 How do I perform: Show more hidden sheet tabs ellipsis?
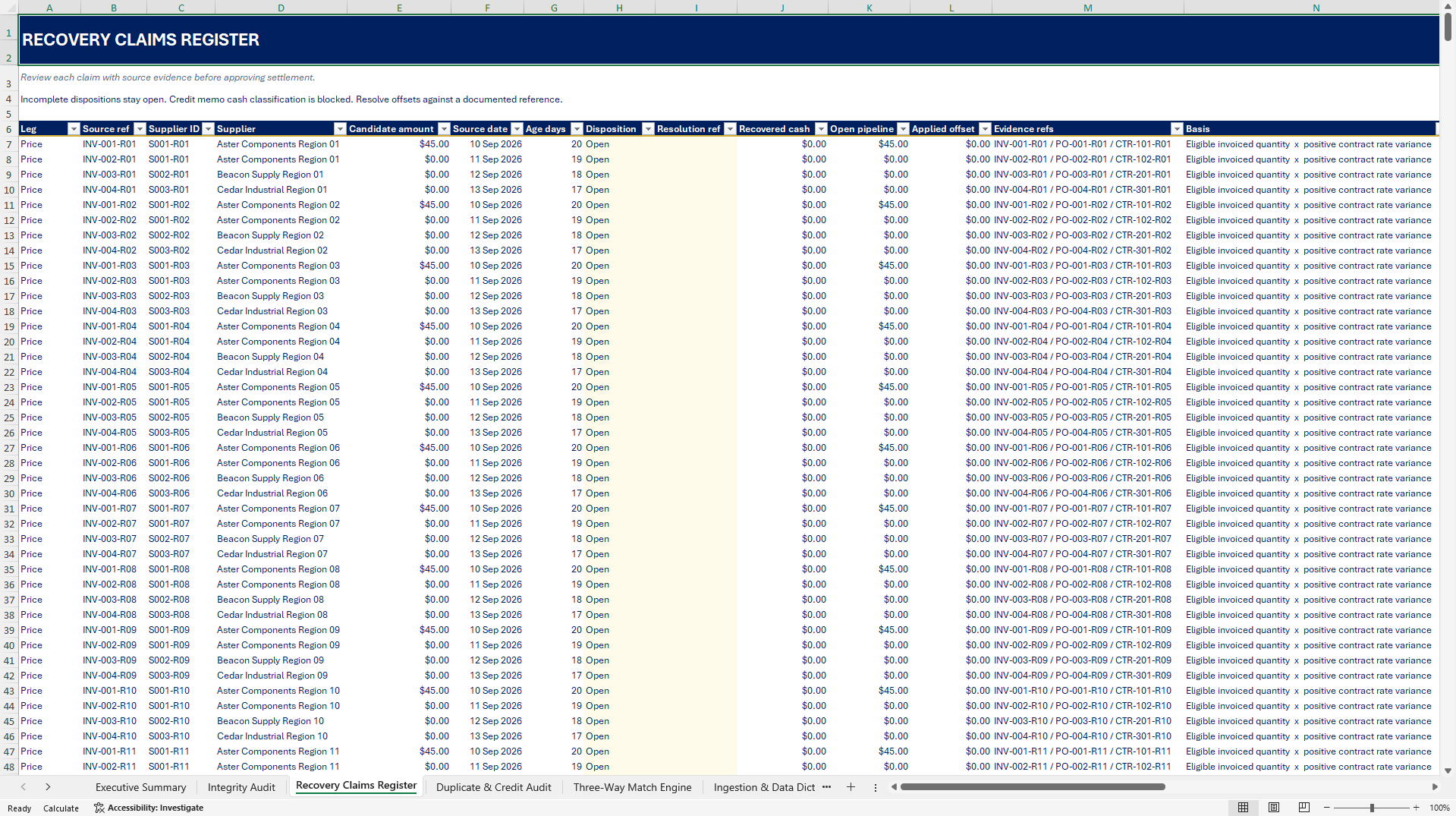coord(826,787)
